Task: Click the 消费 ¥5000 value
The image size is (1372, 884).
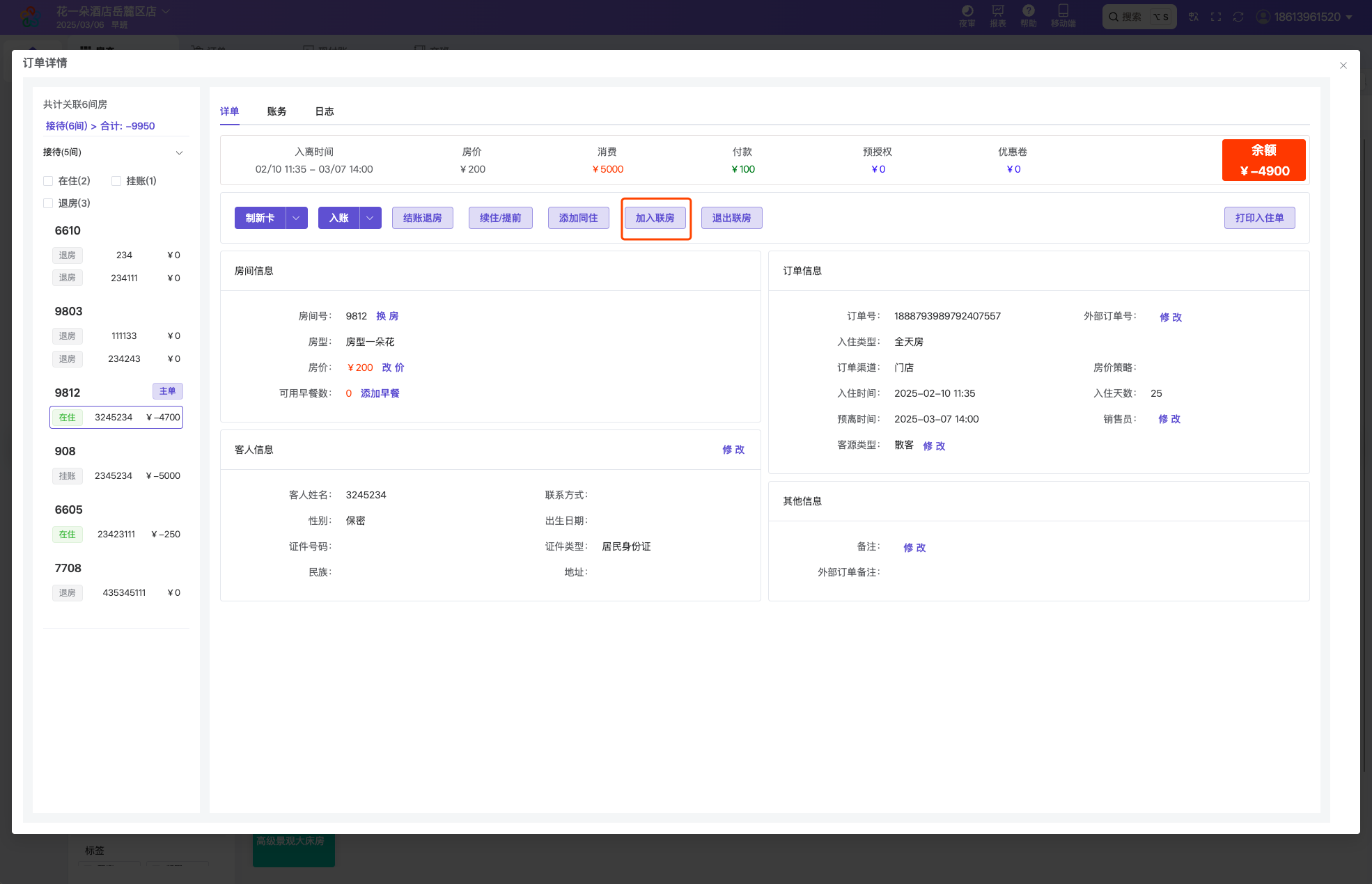Action: pos(608,169)
